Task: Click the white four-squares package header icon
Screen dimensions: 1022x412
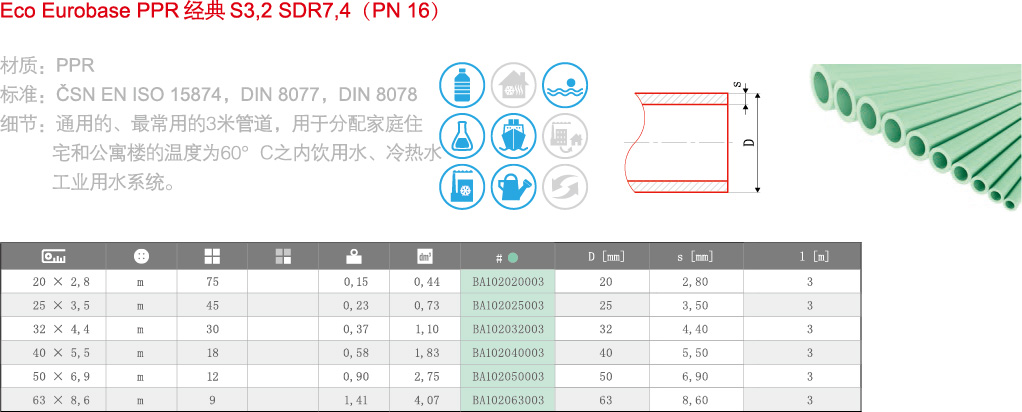Action: (x=212, y=257)
